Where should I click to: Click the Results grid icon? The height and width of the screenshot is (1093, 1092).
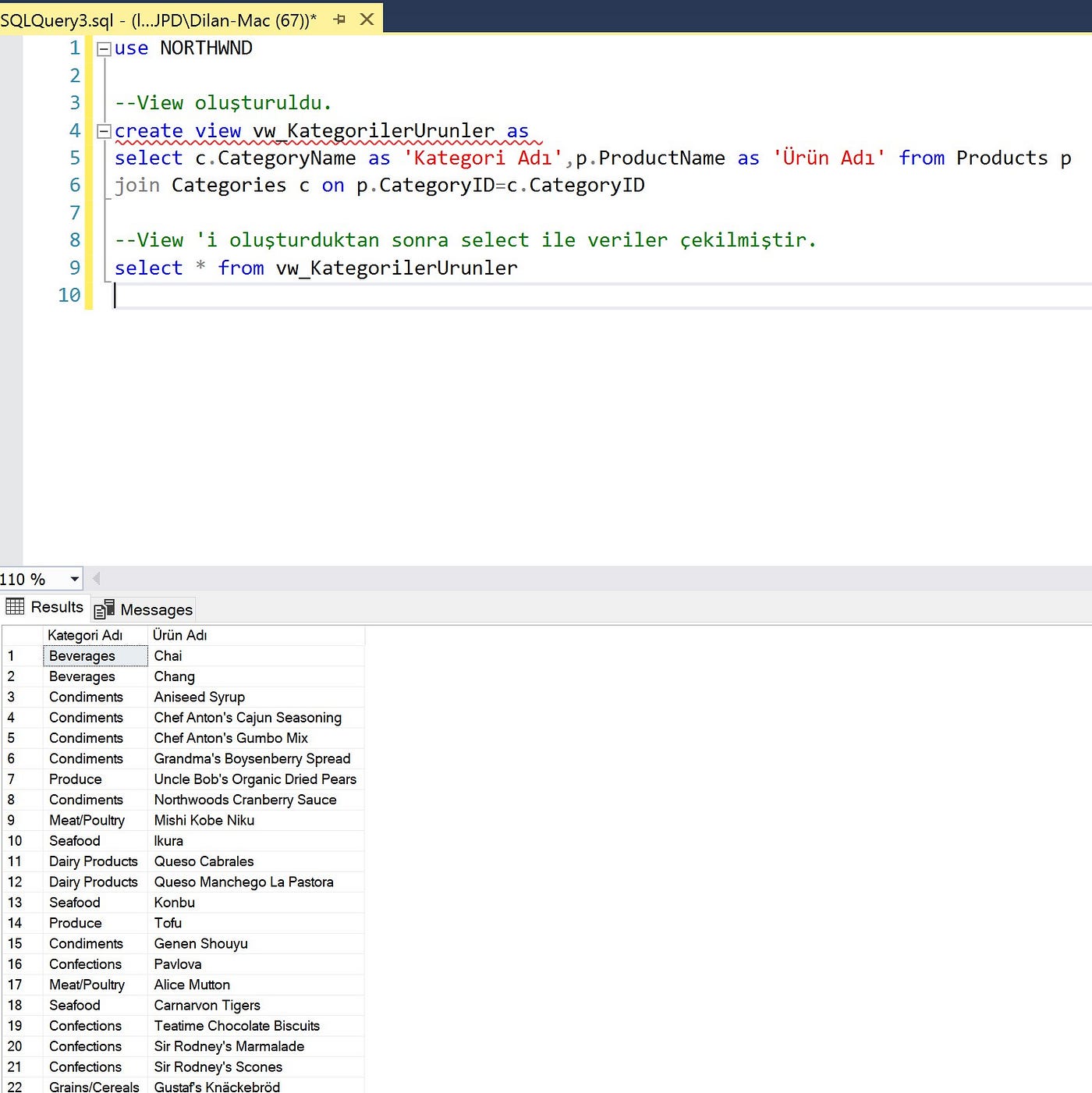[15, 606]
